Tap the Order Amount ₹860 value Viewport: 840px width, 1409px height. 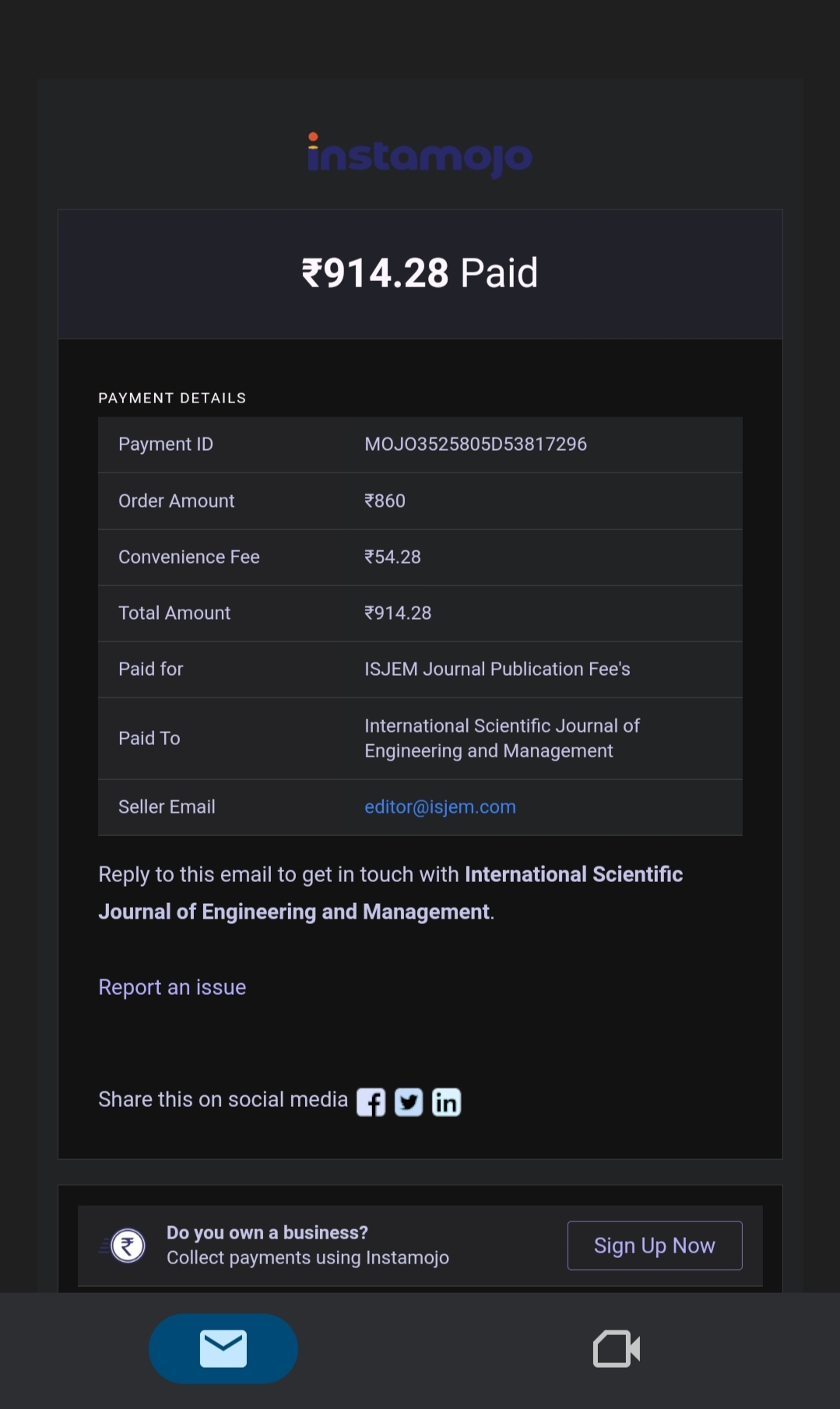point(385,501)
